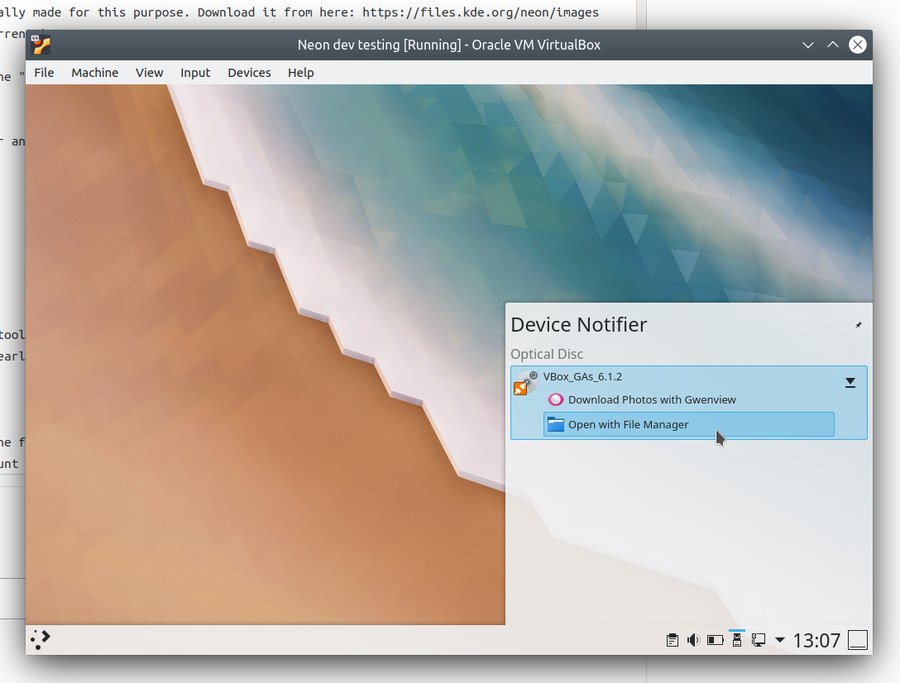Click the VBox_GAs optical disc icon
This screenshot has height=683, width=900.
pos(525,383)
